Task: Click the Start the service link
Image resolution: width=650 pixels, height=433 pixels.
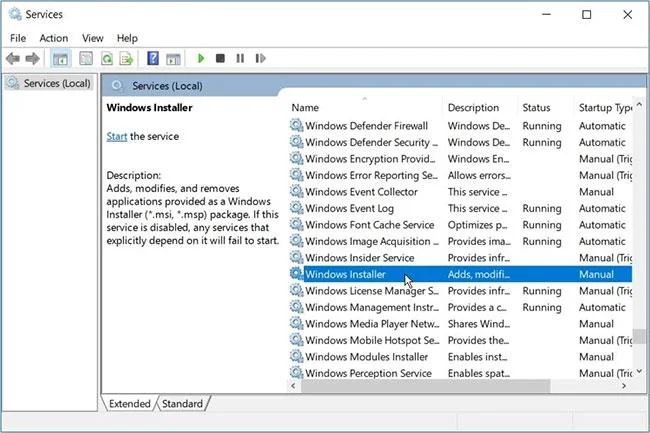Action: click(116, 136)
